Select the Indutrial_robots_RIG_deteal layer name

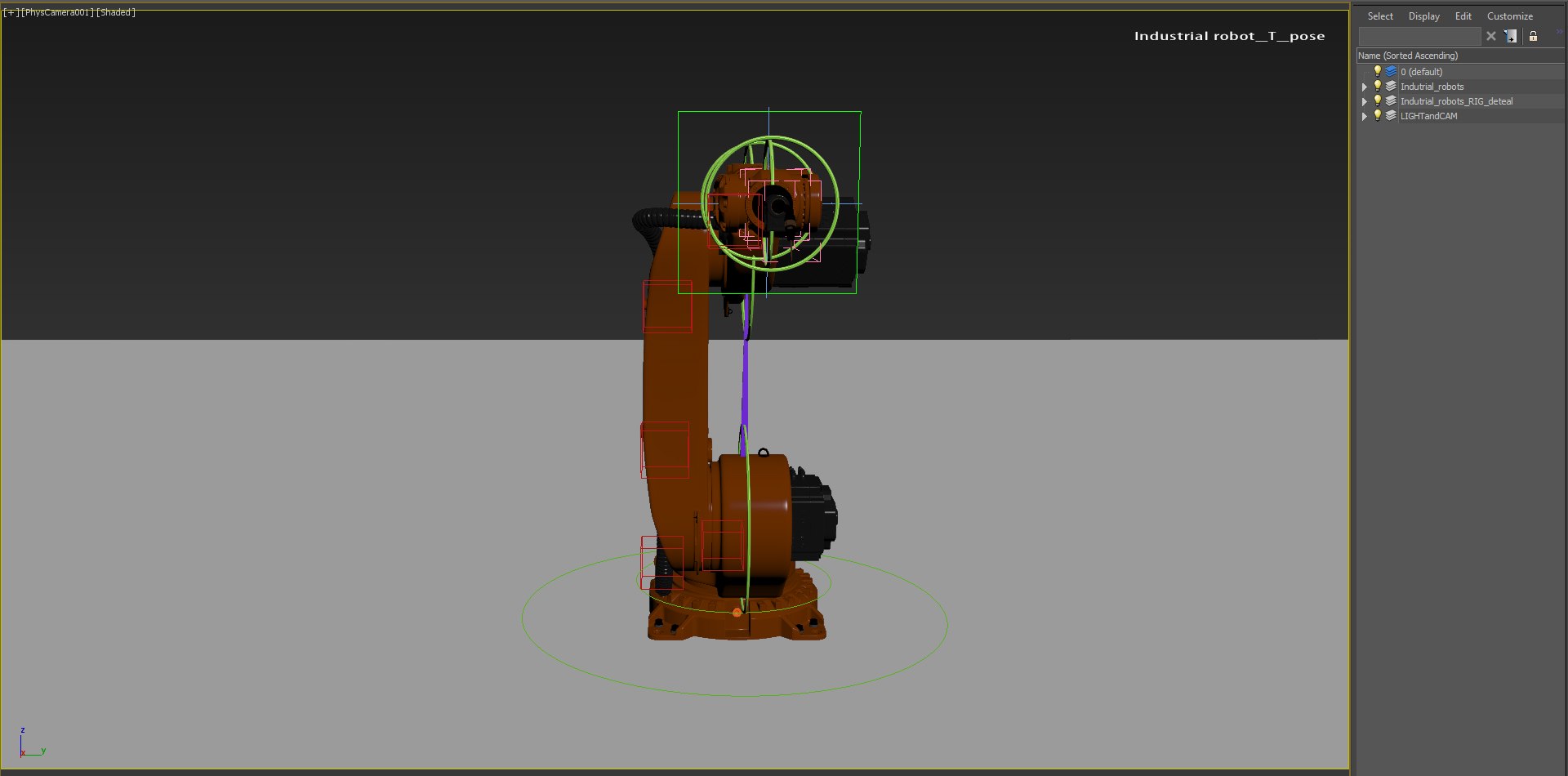tap(1456, 101)
